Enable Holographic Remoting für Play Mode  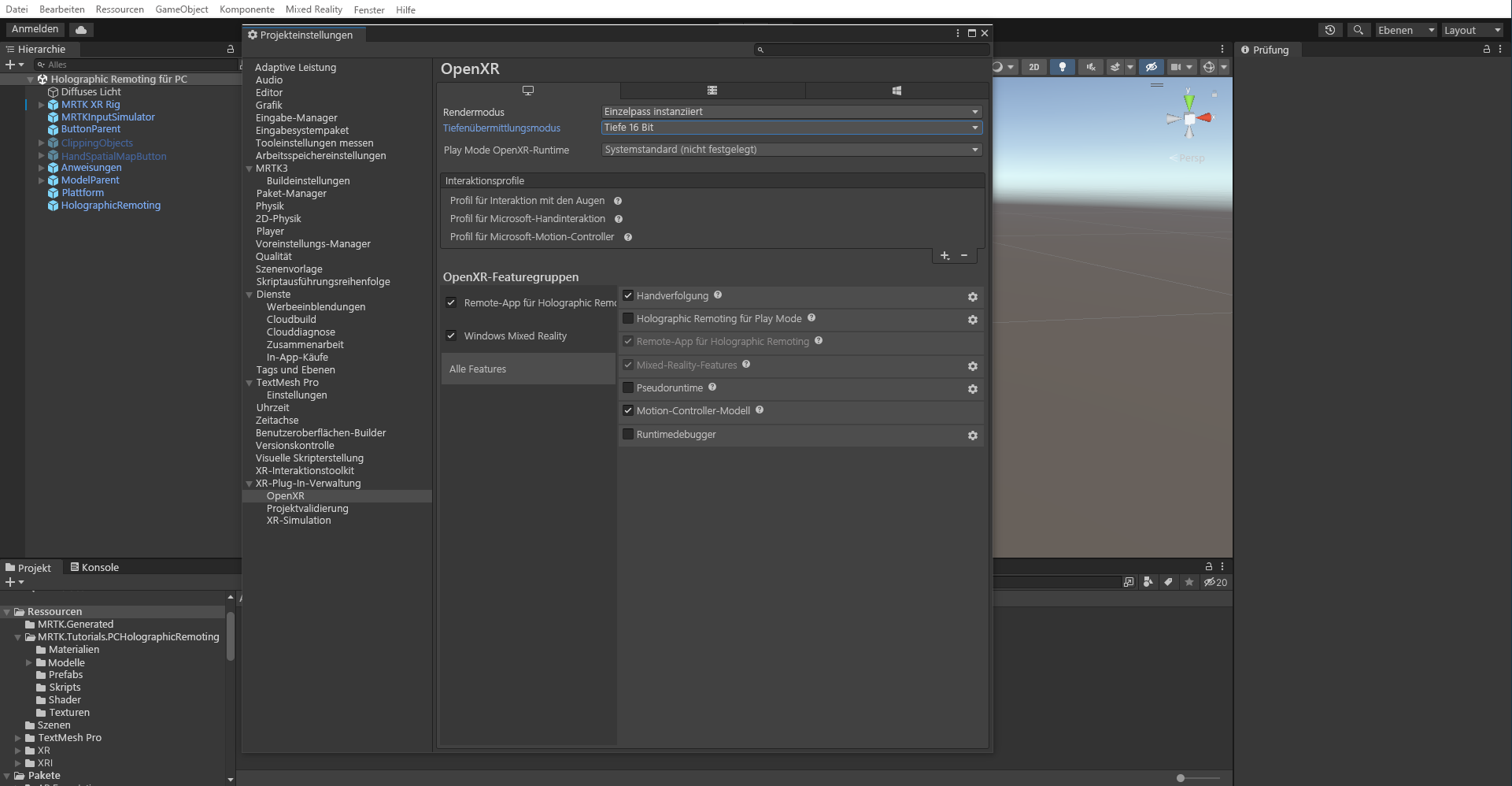[628, 318]
